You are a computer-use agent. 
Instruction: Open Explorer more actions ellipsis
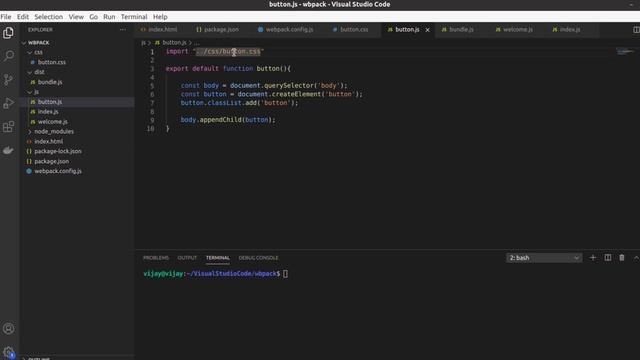pos(123,29)
